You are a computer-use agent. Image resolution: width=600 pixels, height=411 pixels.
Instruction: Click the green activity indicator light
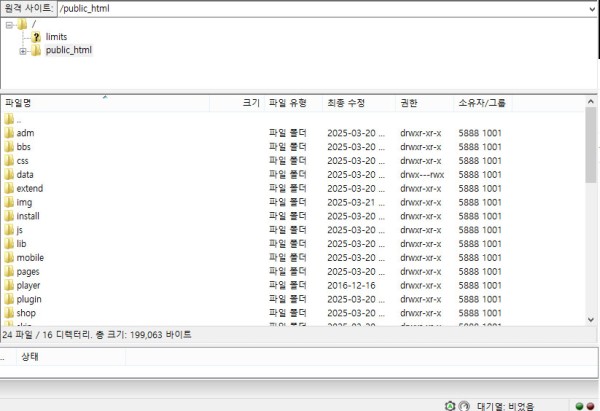[x=579, y=405]
